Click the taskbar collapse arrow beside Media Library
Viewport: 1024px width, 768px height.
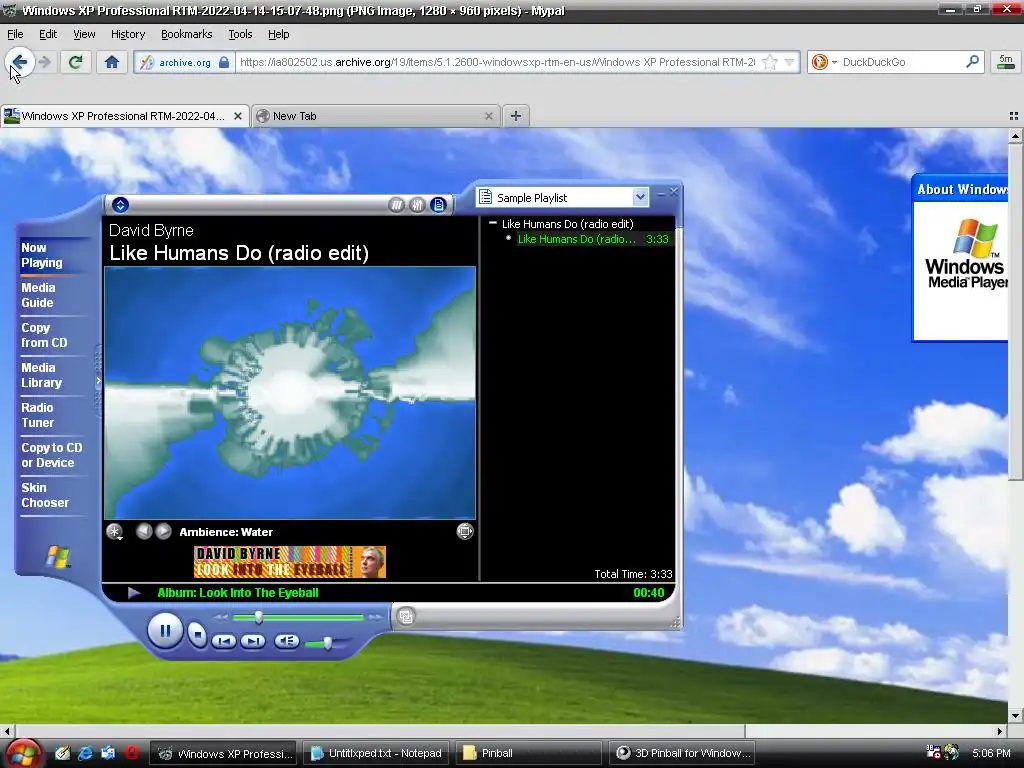(x=99, y=381)
